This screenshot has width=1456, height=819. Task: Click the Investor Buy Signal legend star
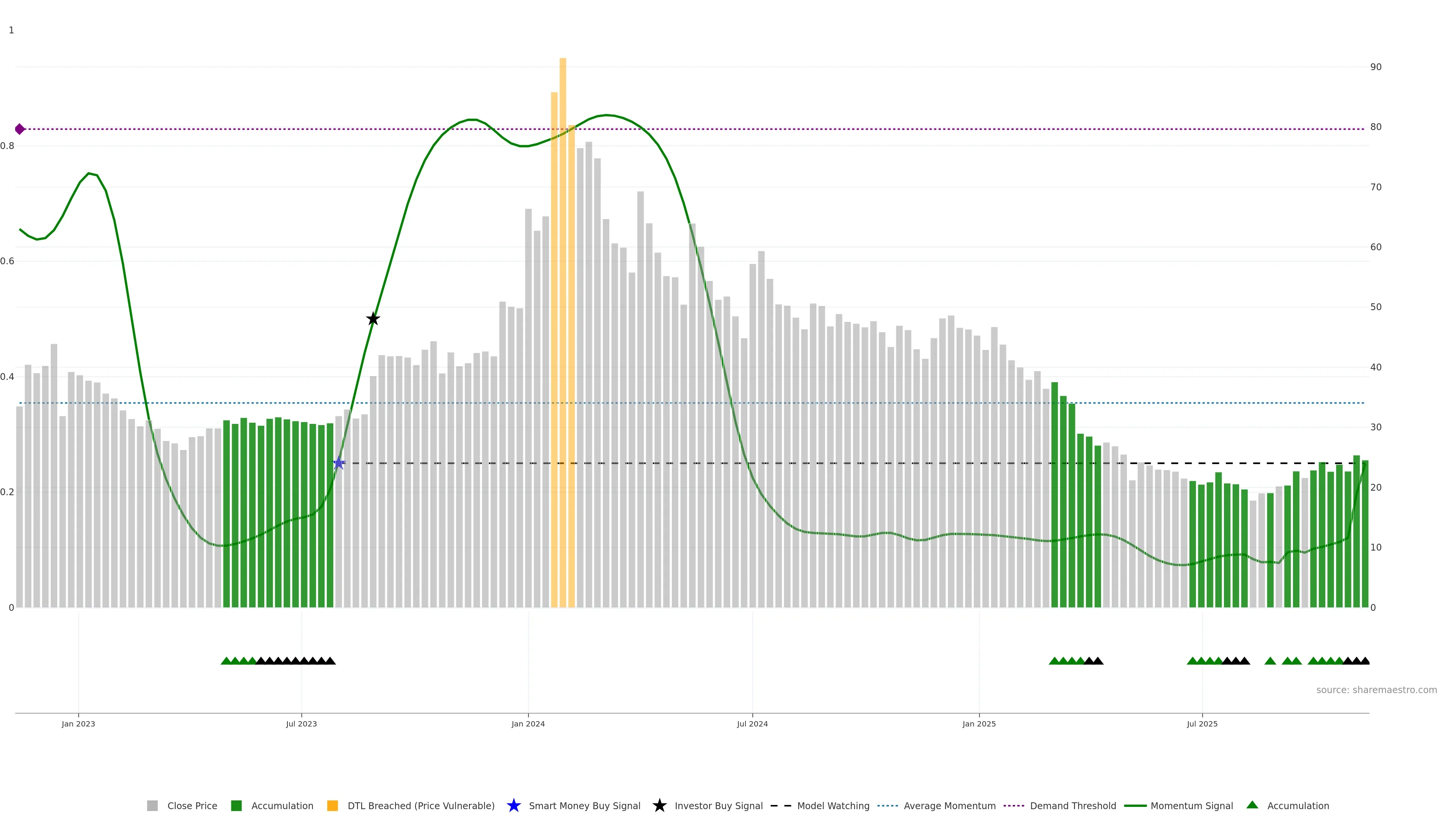(659, 806)
